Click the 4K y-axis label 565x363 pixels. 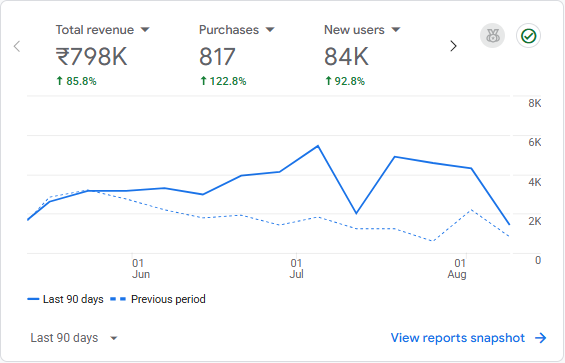[x=535, y=182]
